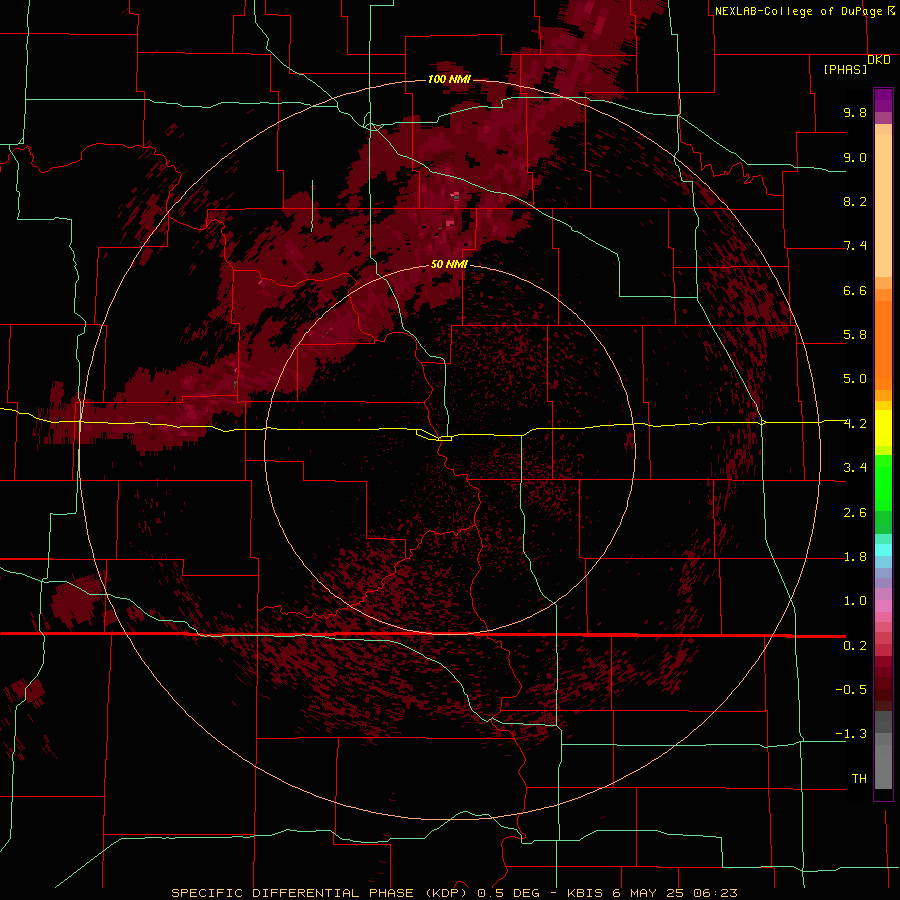Click the DKD label above the color scale

pyautogui.click(x=879, y=59)
